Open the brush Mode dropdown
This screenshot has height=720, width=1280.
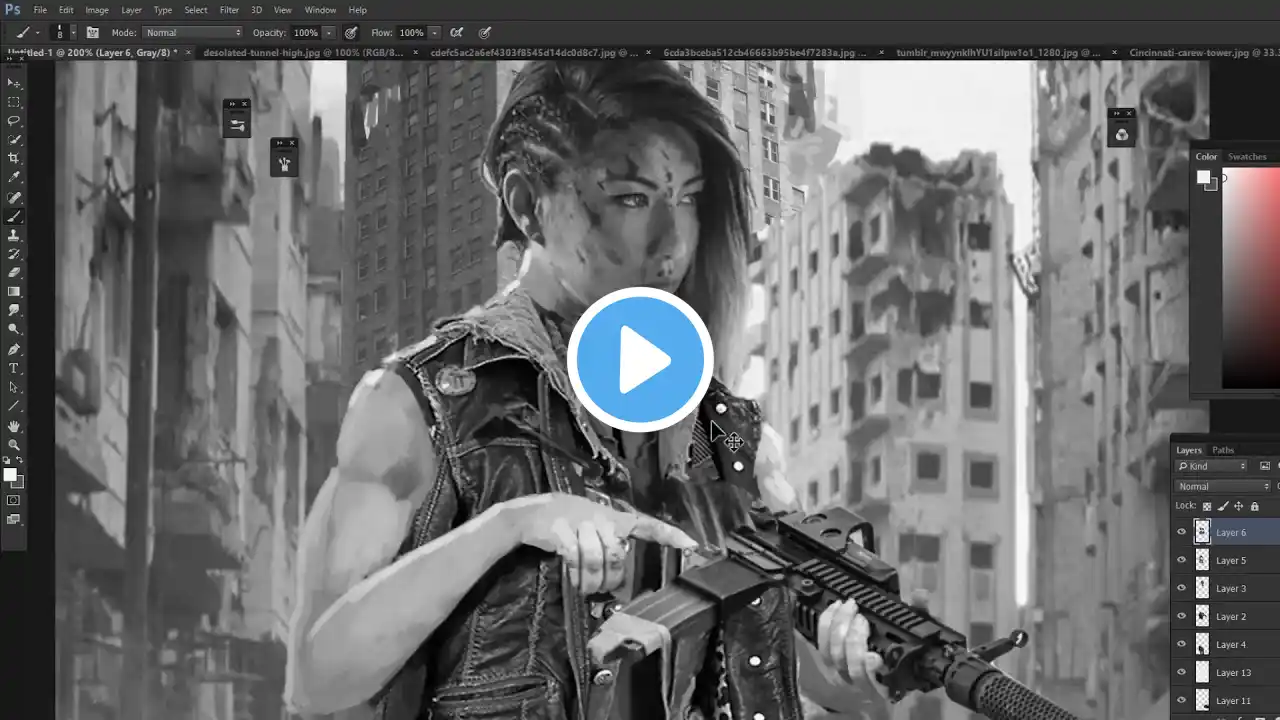point(192,33)
